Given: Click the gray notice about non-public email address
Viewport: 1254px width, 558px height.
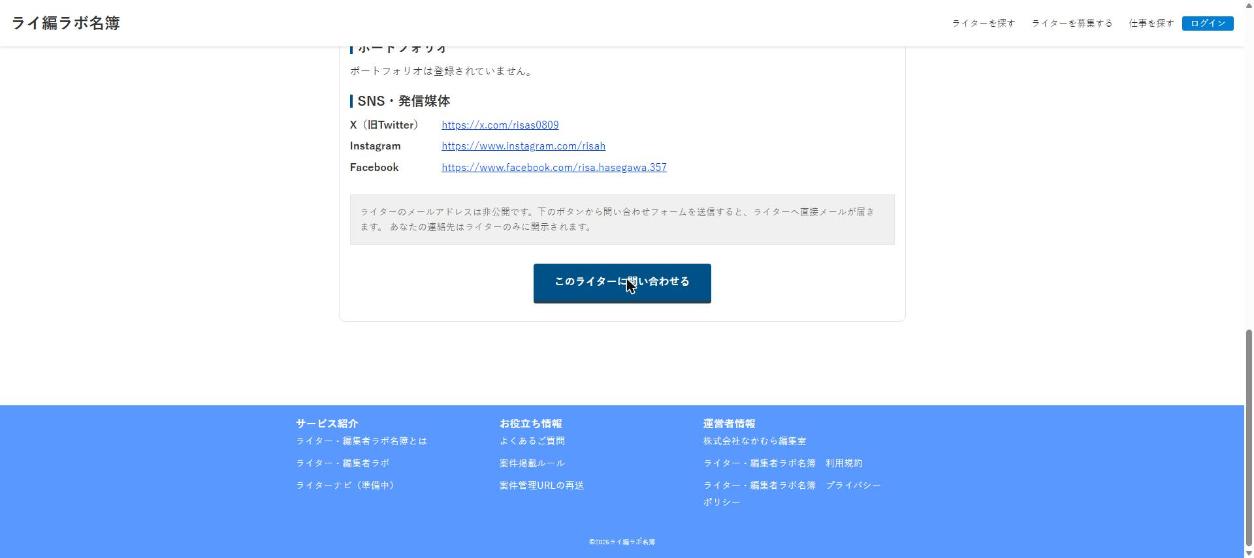Looking at the screenshot, I should (622, 219).
